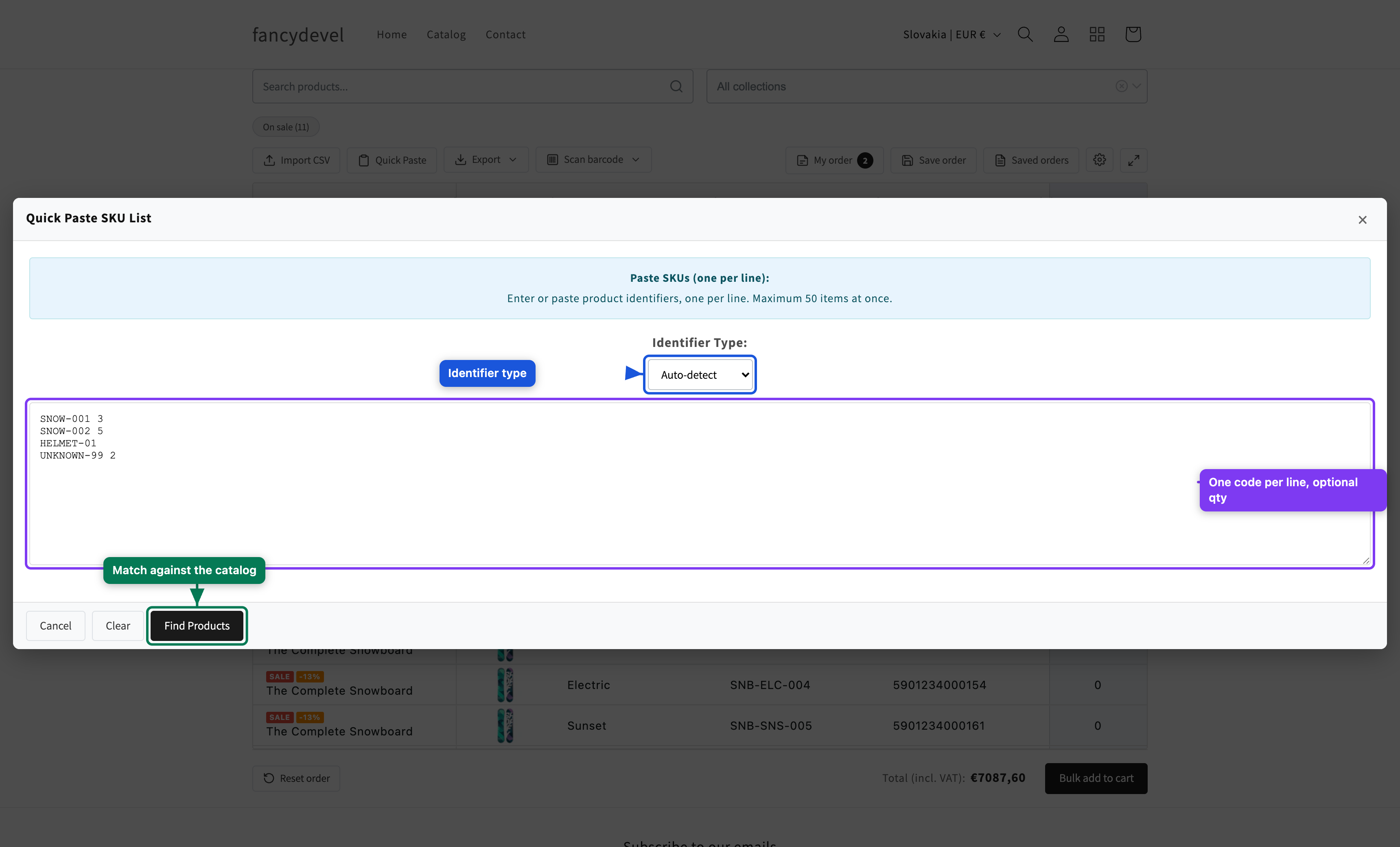
Task: Clear the All collections filter icon
Action: coord(1121,86)
